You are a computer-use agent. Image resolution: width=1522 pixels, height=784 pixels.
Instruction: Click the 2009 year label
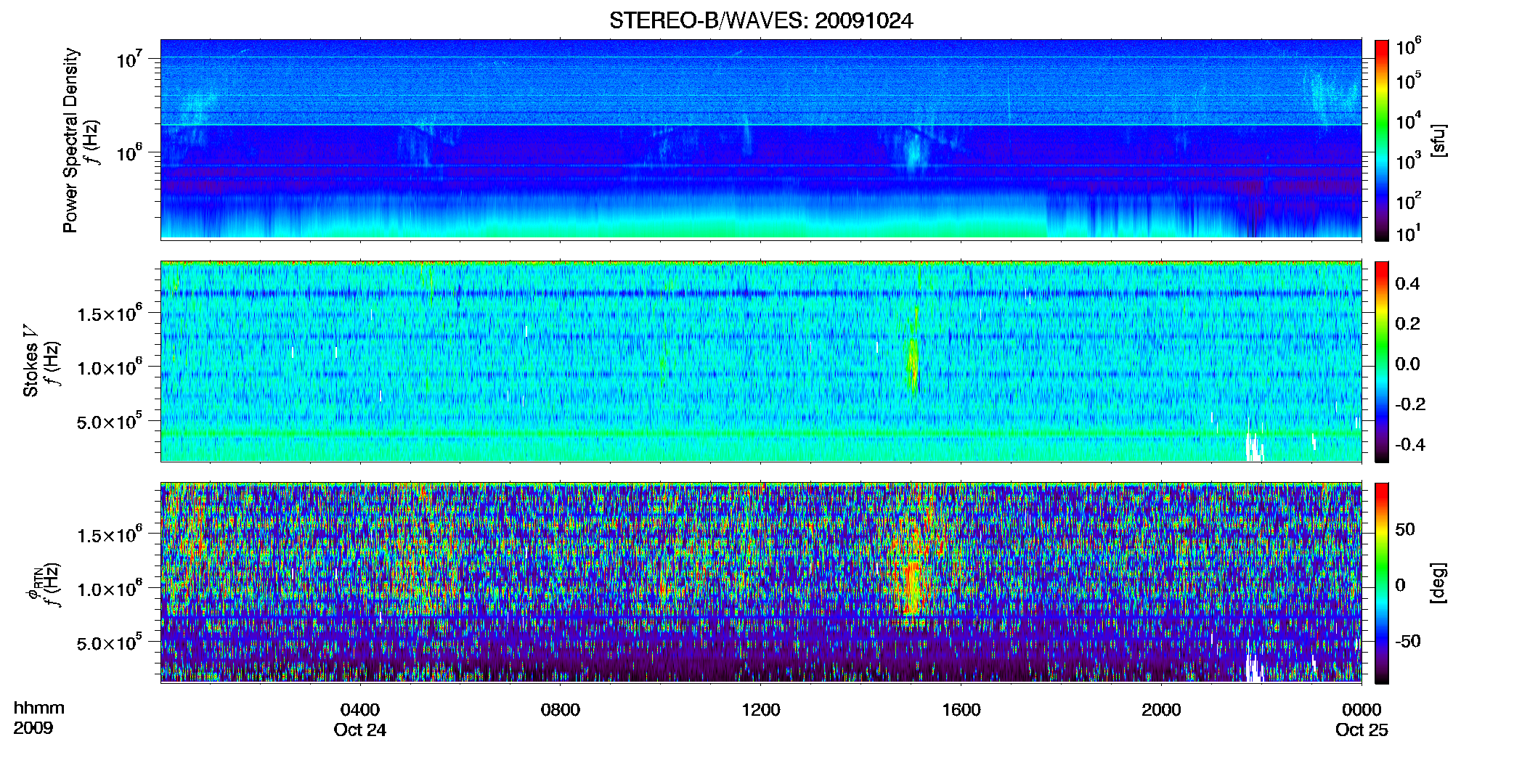(33, 728)
